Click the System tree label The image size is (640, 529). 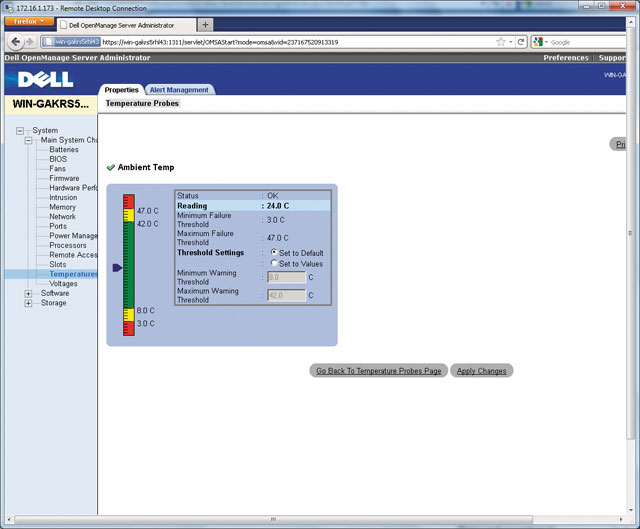[x=45, y=131]
